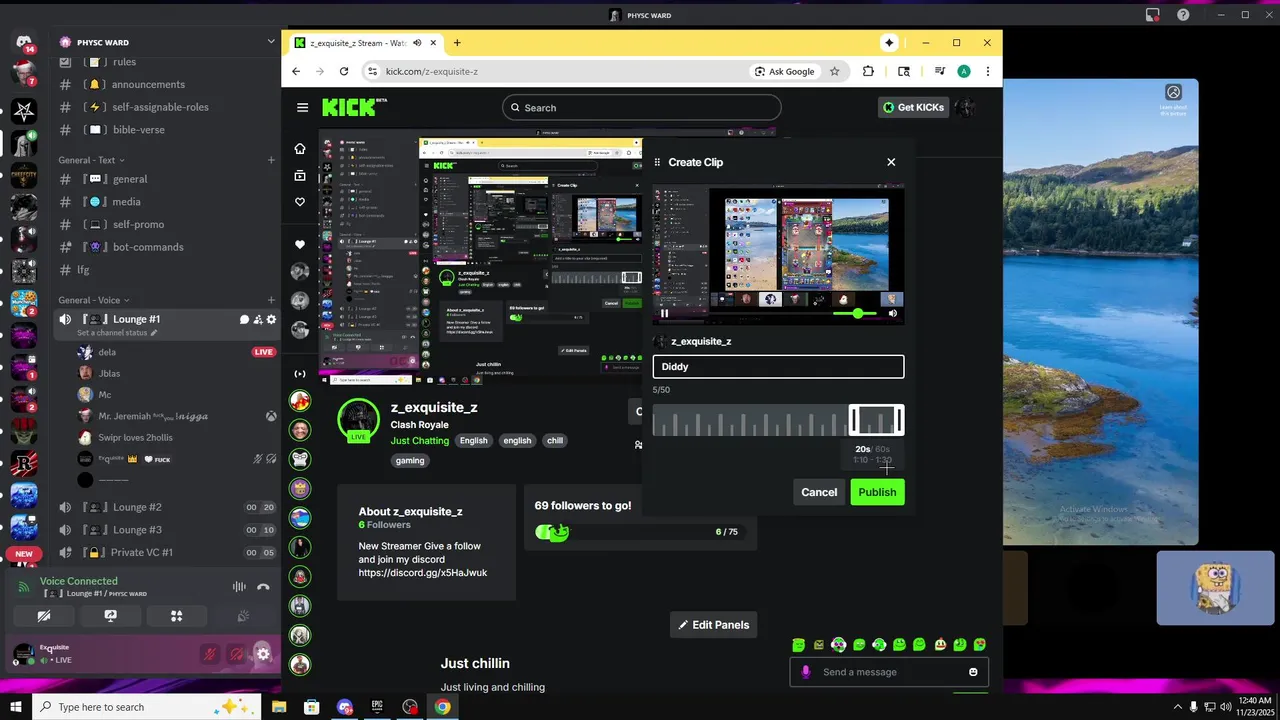Viewport: 1280px width, 720px height.
Task: Open Chrome extensions puzzle icon
Action: click(x=868, y=71)
